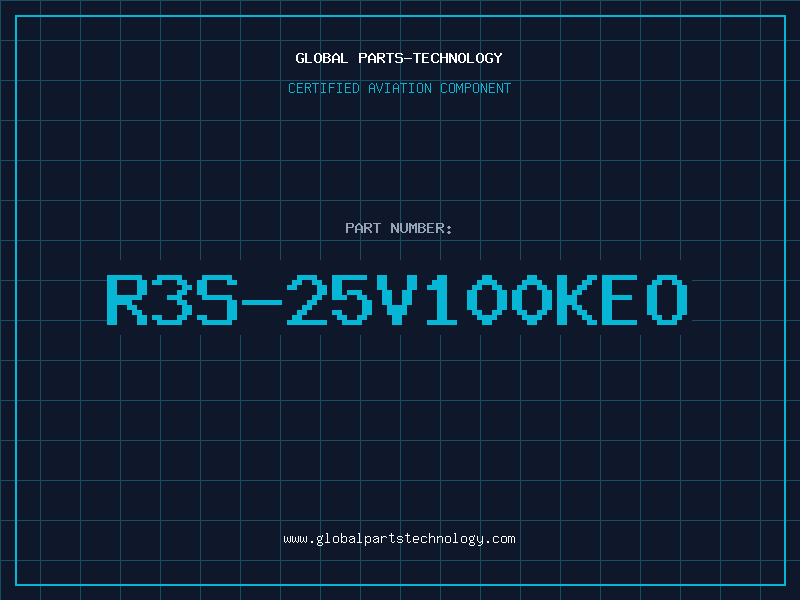Click the word NUMBER: in the label
800x600 pixels.
(x=421, y=228)
